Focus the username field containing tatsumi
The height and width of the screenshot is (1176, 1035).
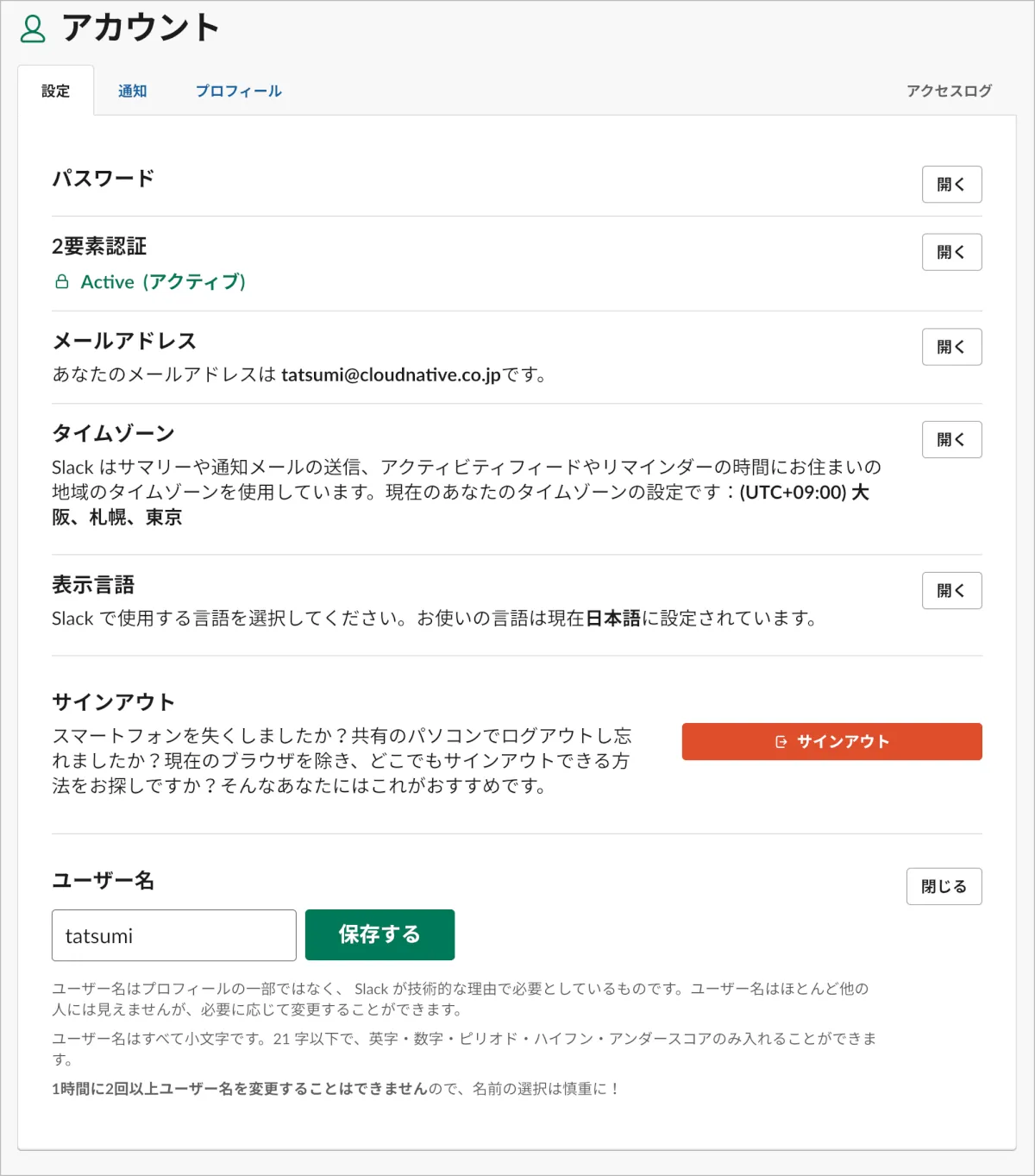pos(174,935)
